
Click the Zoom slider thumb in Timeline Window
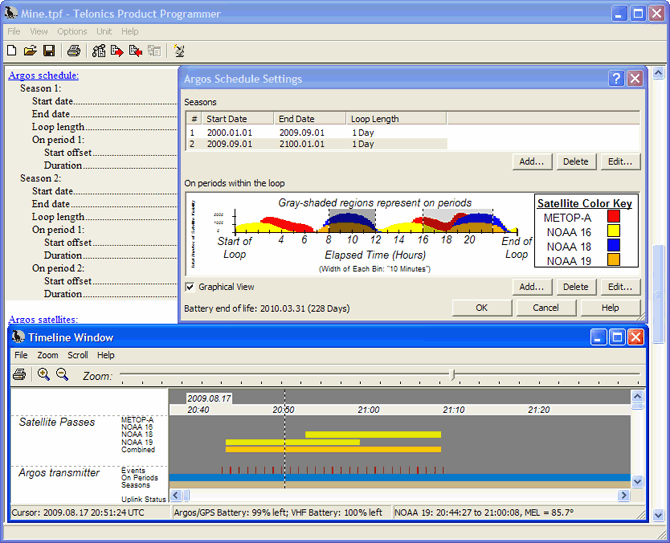click(453, 375)
